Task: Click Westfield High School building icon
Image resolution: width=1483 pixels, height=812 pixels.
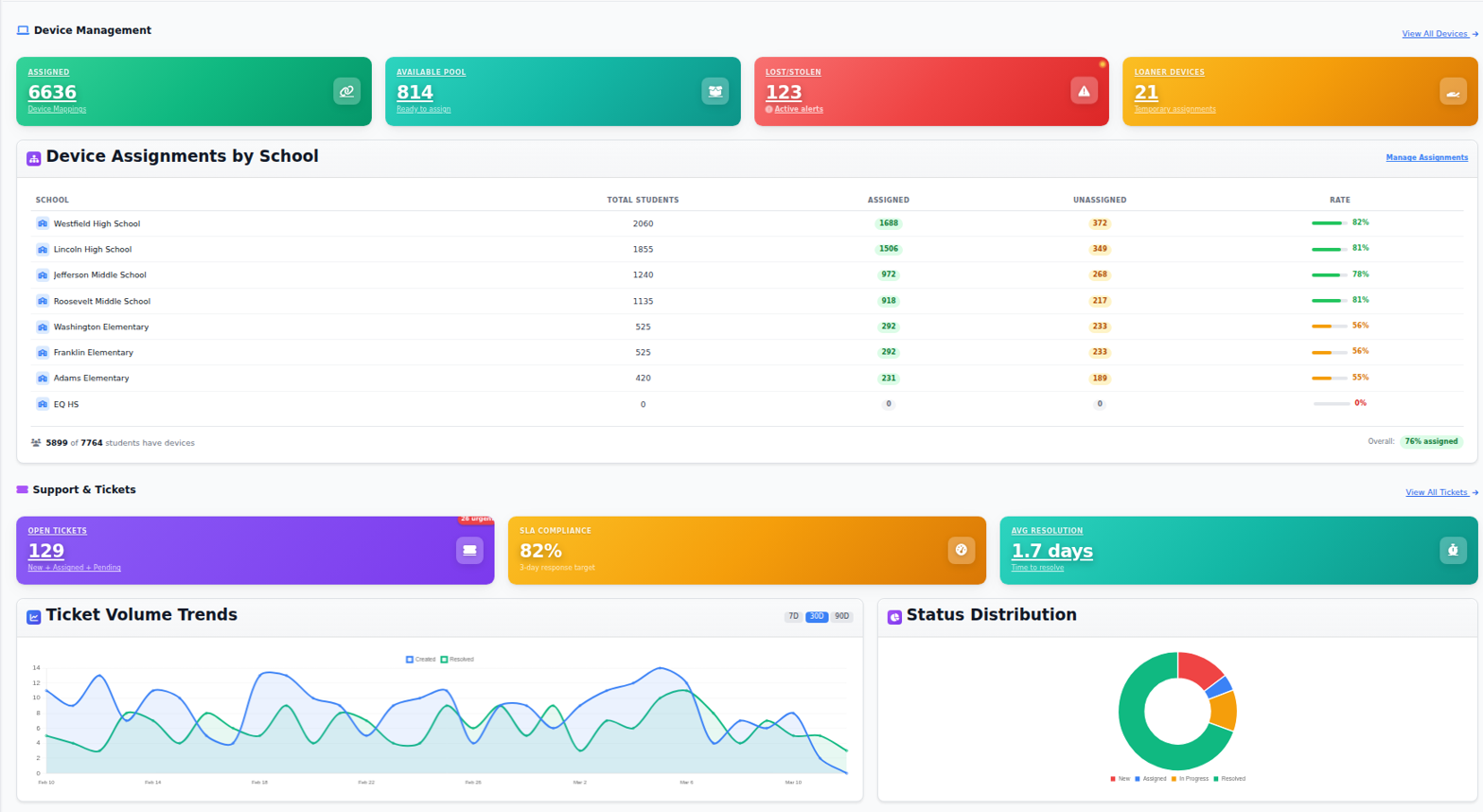Action: coord(43,223)
